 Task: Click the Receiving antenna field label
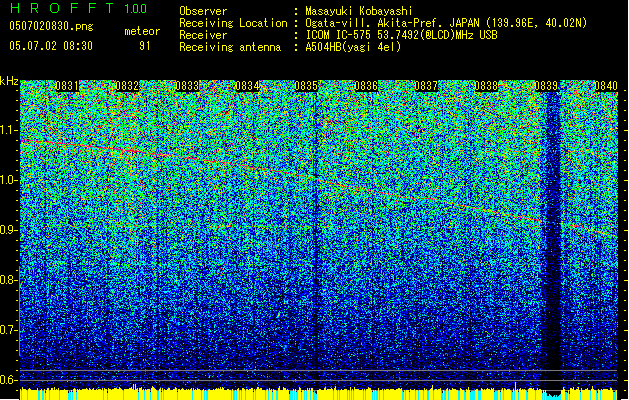(x=230, y=47)
